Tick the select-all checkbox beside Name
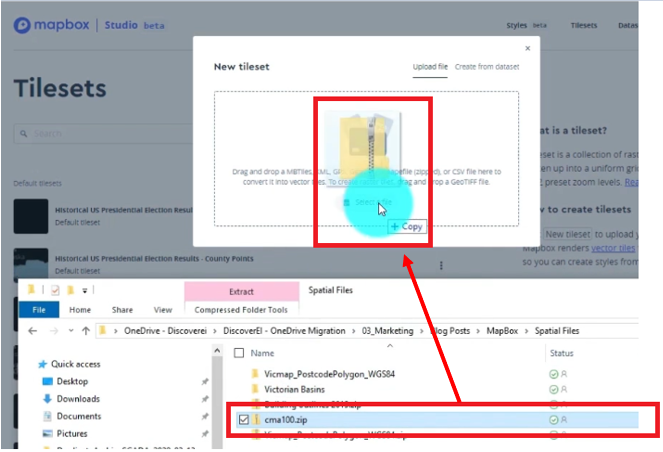 pyautogui.click(x=238, y=353)
